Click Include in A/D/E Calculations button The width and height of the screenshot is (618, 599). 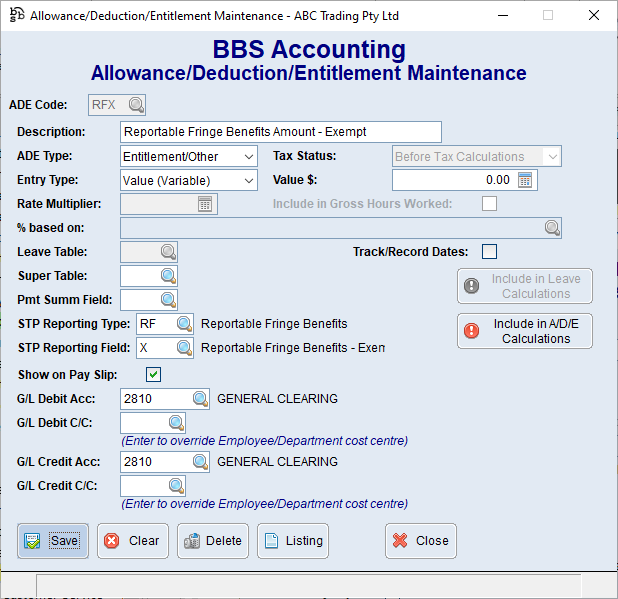(525, 331)
